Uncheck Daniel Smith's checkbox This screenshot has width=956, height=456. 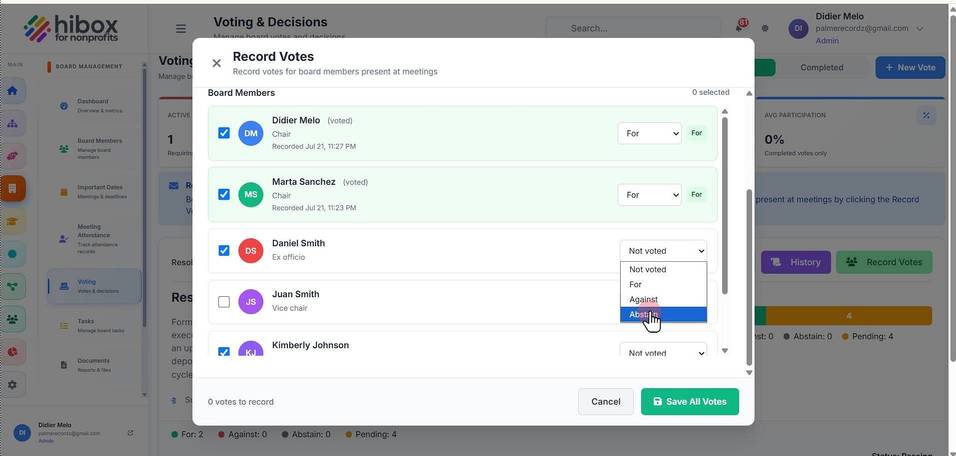pyautogui.click(x=224, y=251)
